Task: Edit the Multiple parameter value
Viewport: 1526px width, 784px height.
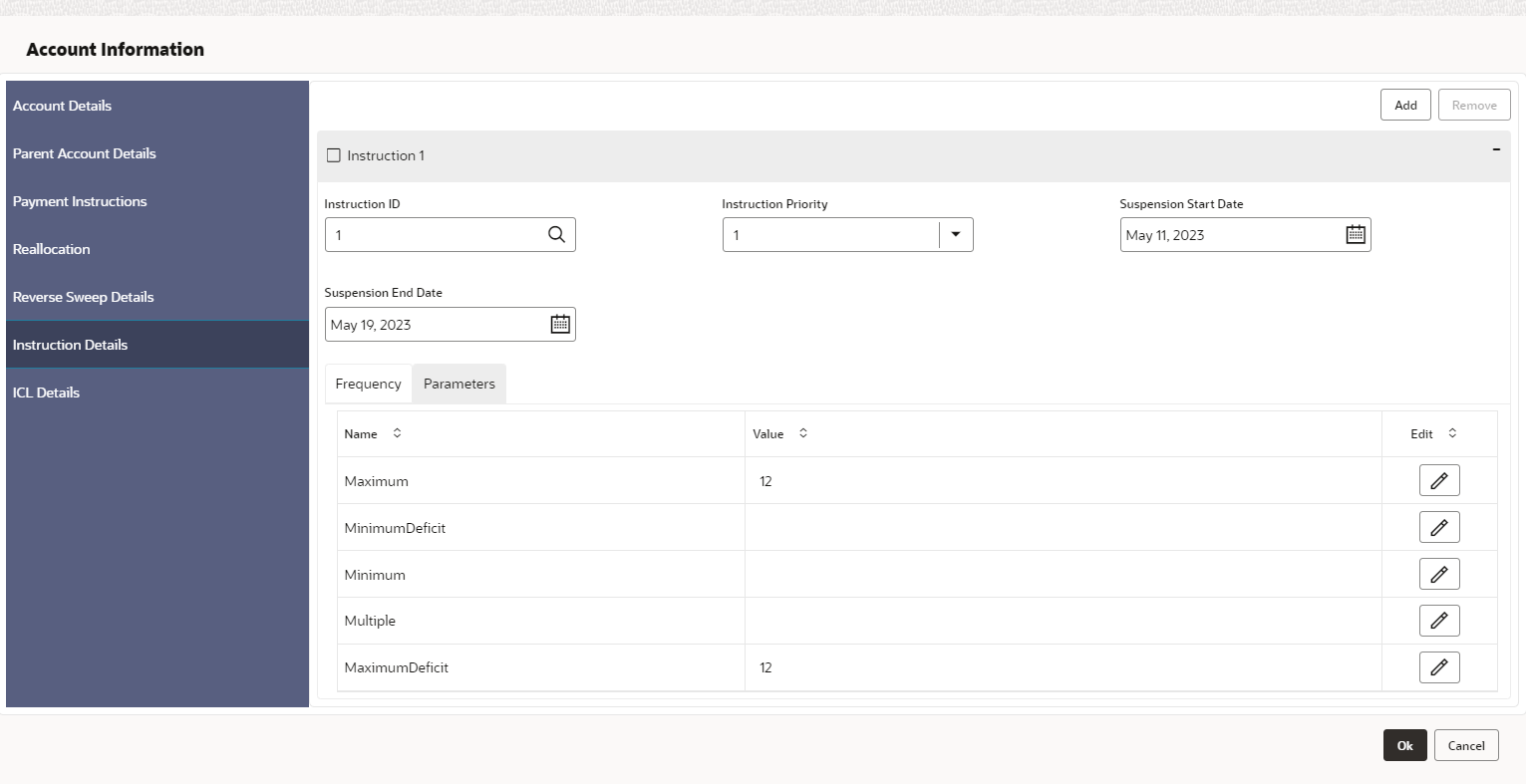Action: pyautogui.click(x=1438, y=621)
